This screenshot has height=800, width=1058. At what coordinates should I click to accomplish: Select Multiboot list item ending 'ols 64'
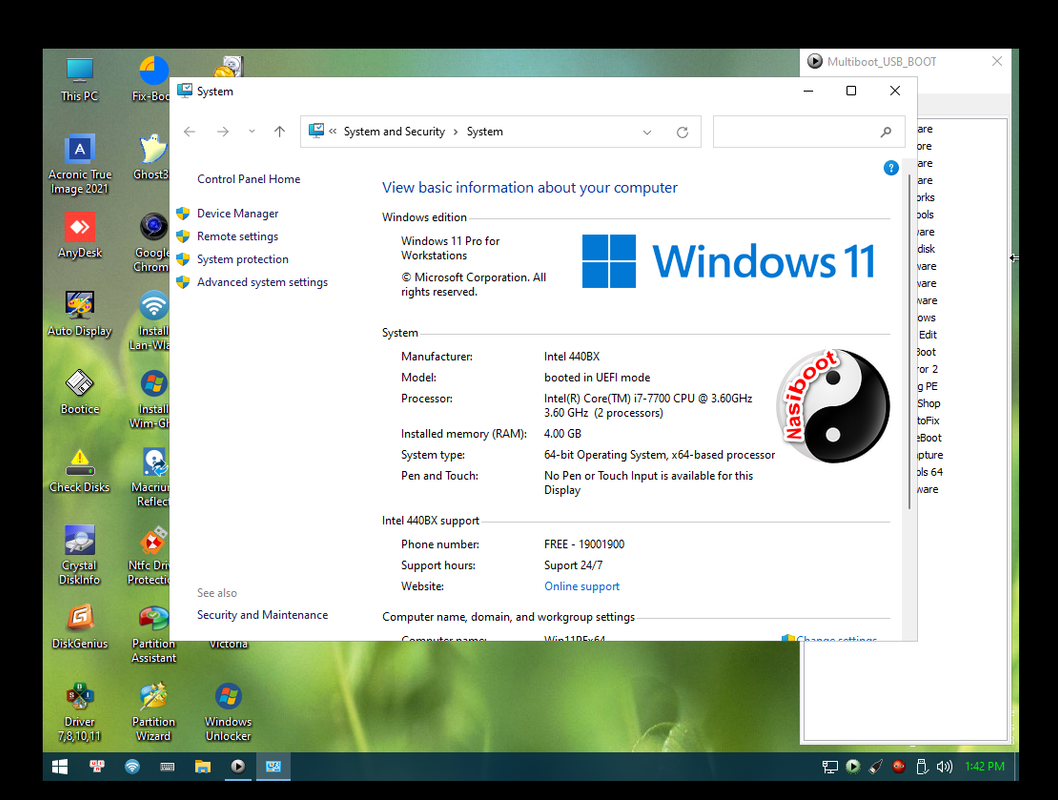(930, 472)
